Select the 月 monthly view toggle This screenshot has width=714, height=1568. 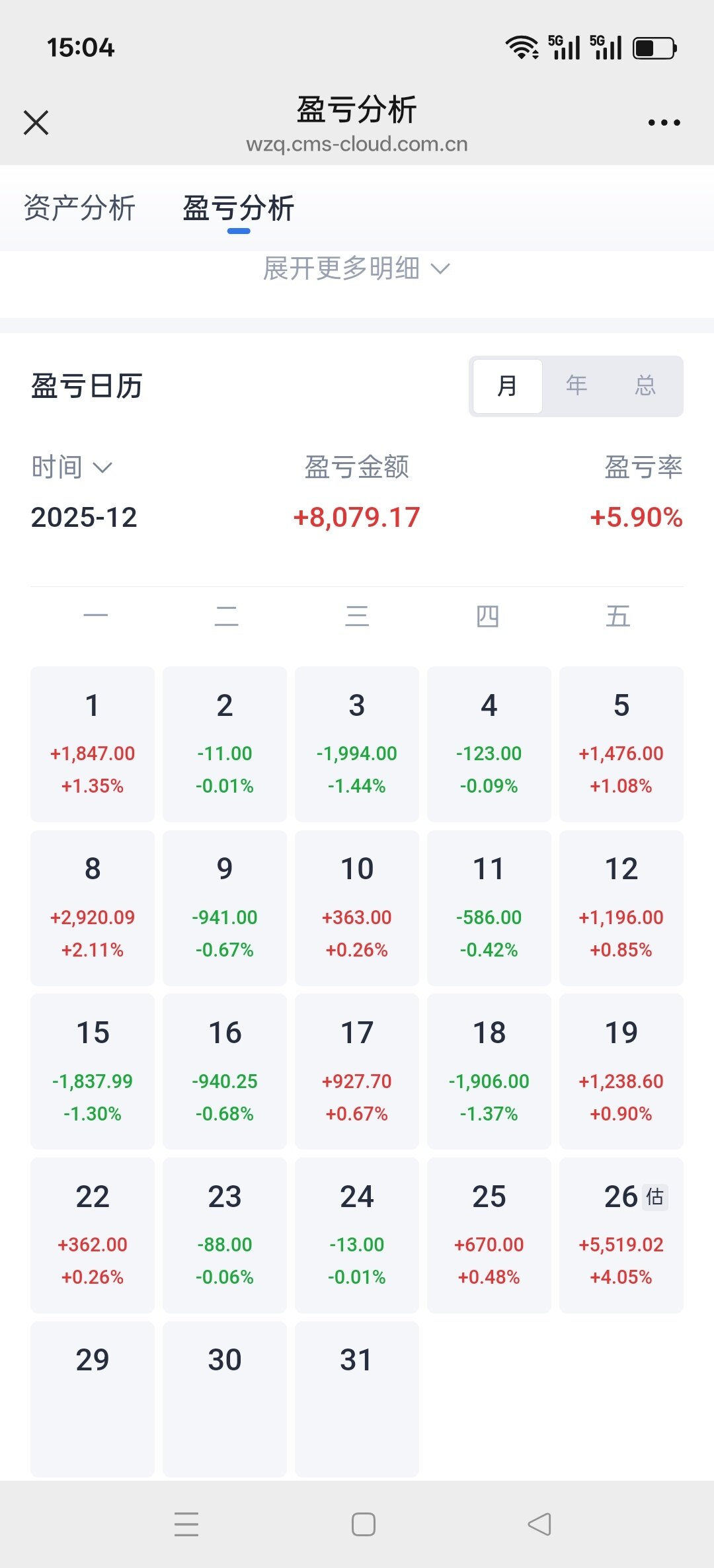point(508,386)
